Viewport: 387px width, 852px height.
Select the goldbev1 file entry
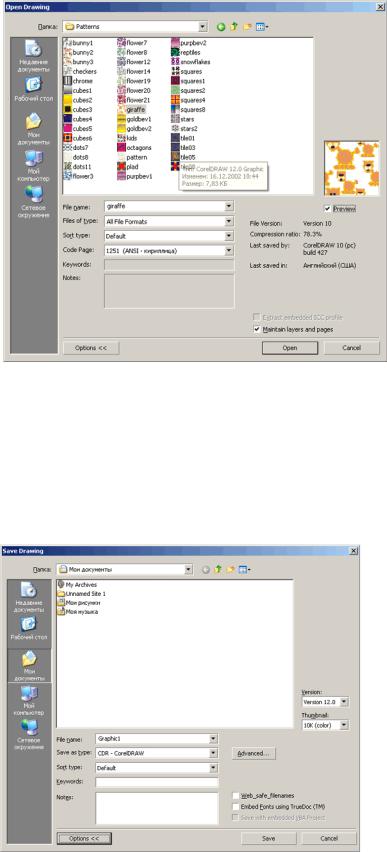pos(134,119)
